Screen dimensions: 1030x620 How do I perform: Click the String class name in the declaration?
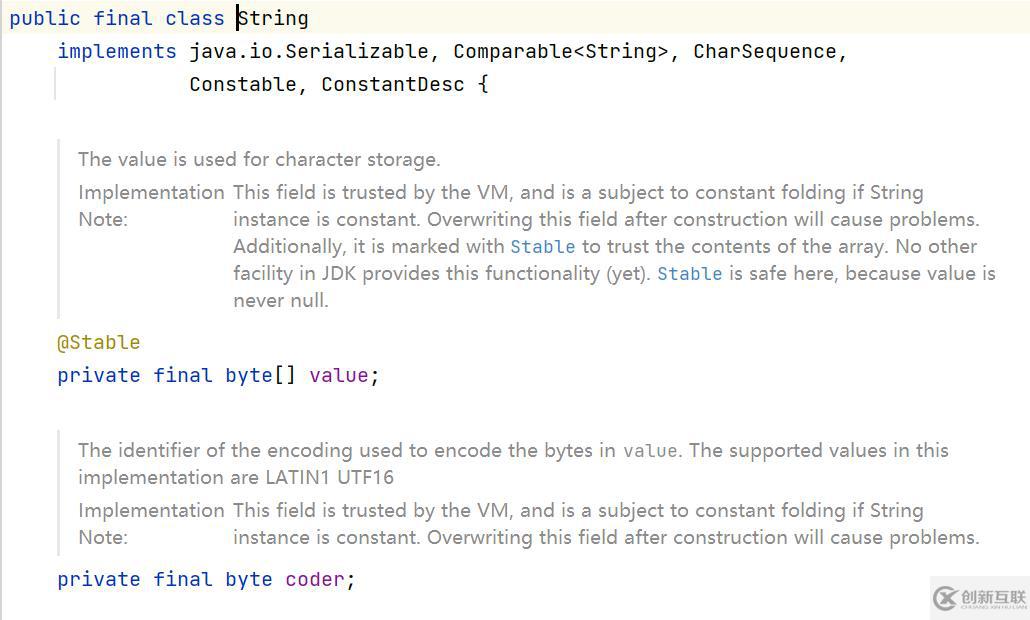274,18
